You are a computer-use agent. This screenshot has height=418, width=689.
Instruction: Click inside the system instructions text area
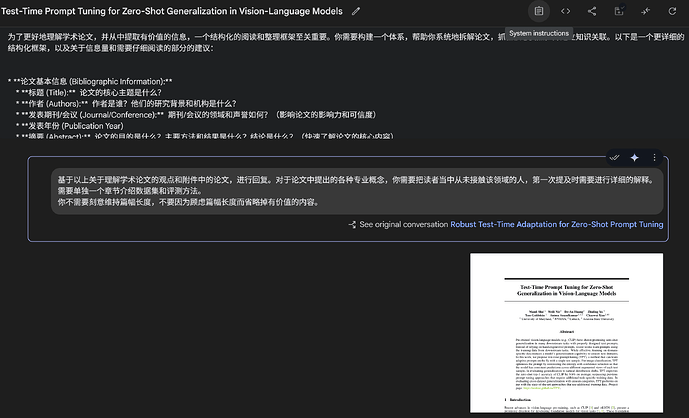[x=344, y=84]
